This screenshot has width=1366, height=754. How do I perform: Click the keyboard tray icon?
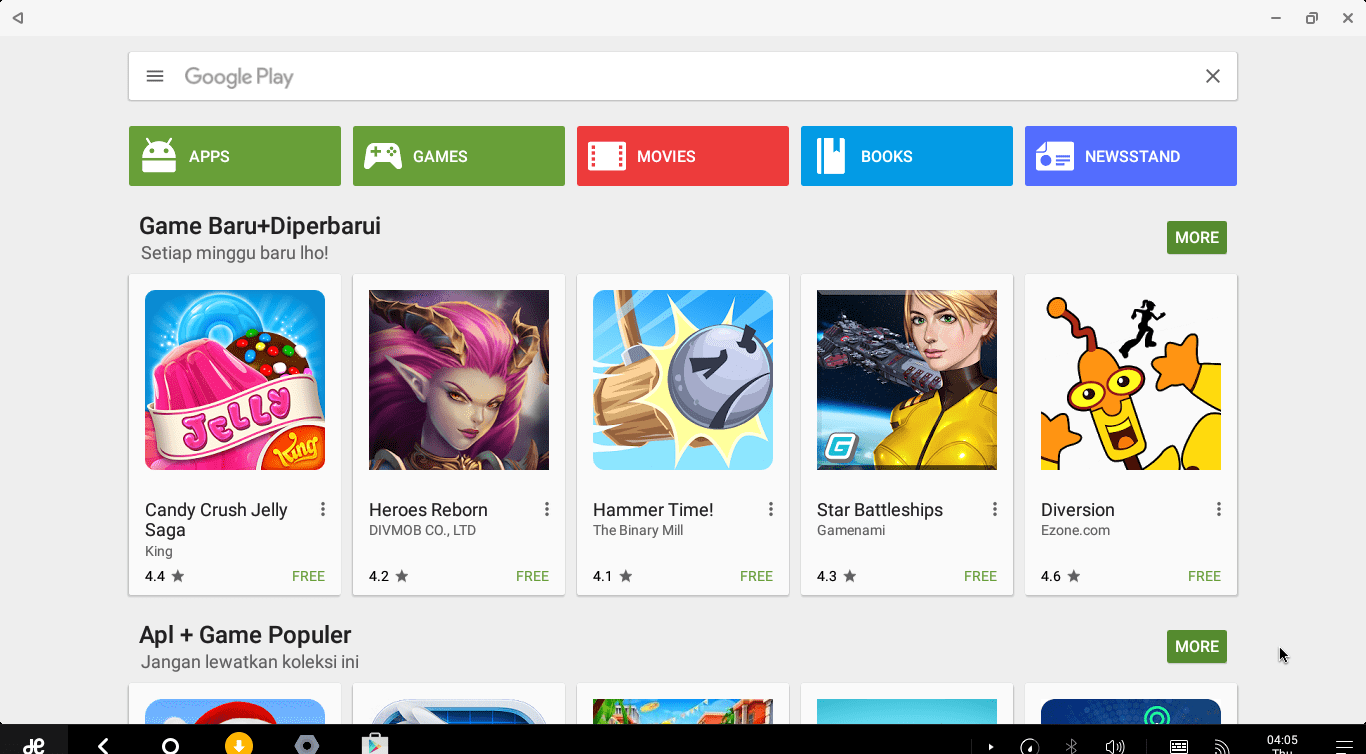(1179, 746)
